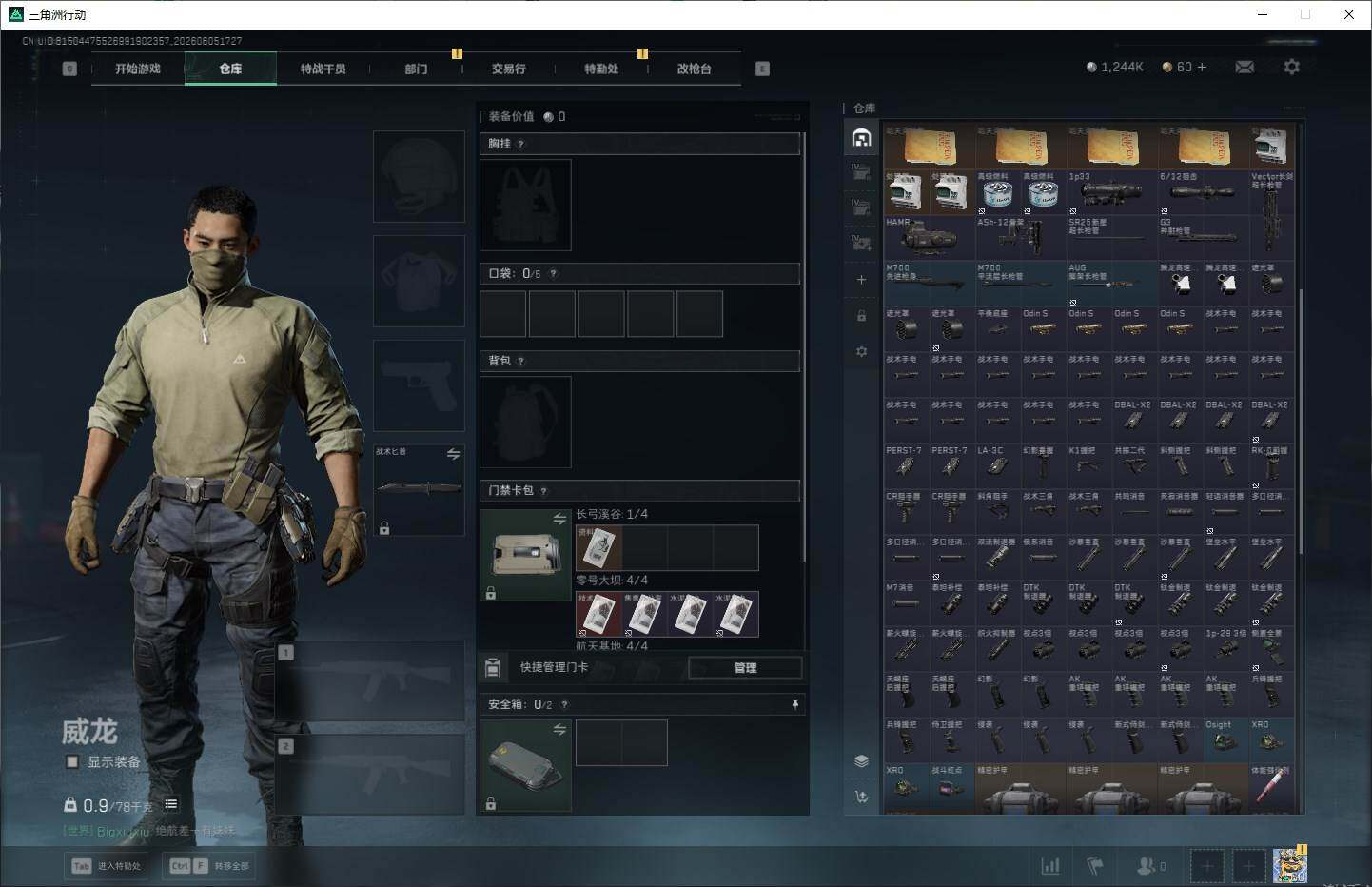
Task: Select the 战斗红点 sight
Action: click(x=951, y=785)
